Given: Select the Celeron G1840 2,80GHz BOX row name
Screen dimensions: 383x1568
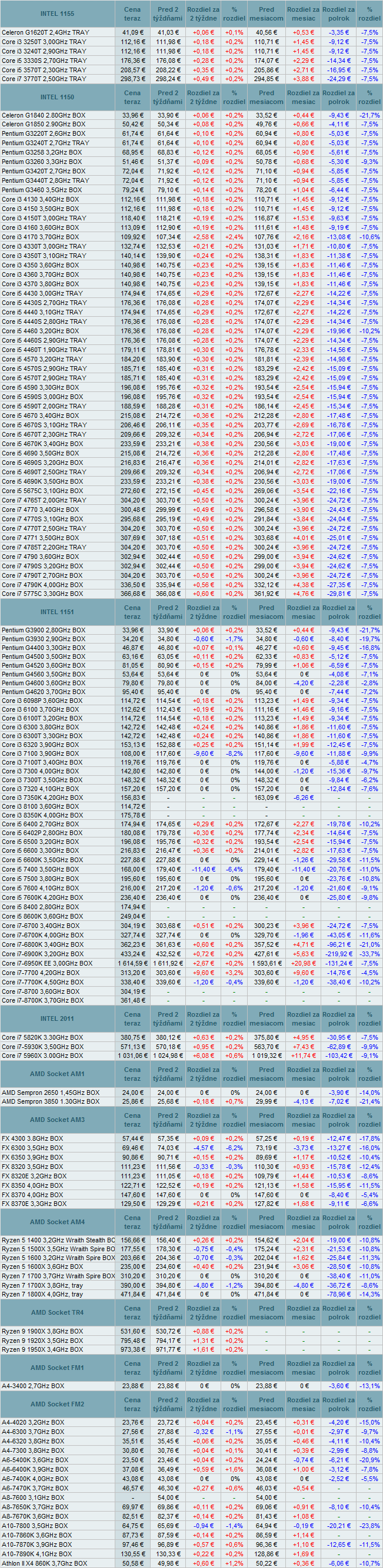Looking at the screenshot, I should [x=43, y=115].
